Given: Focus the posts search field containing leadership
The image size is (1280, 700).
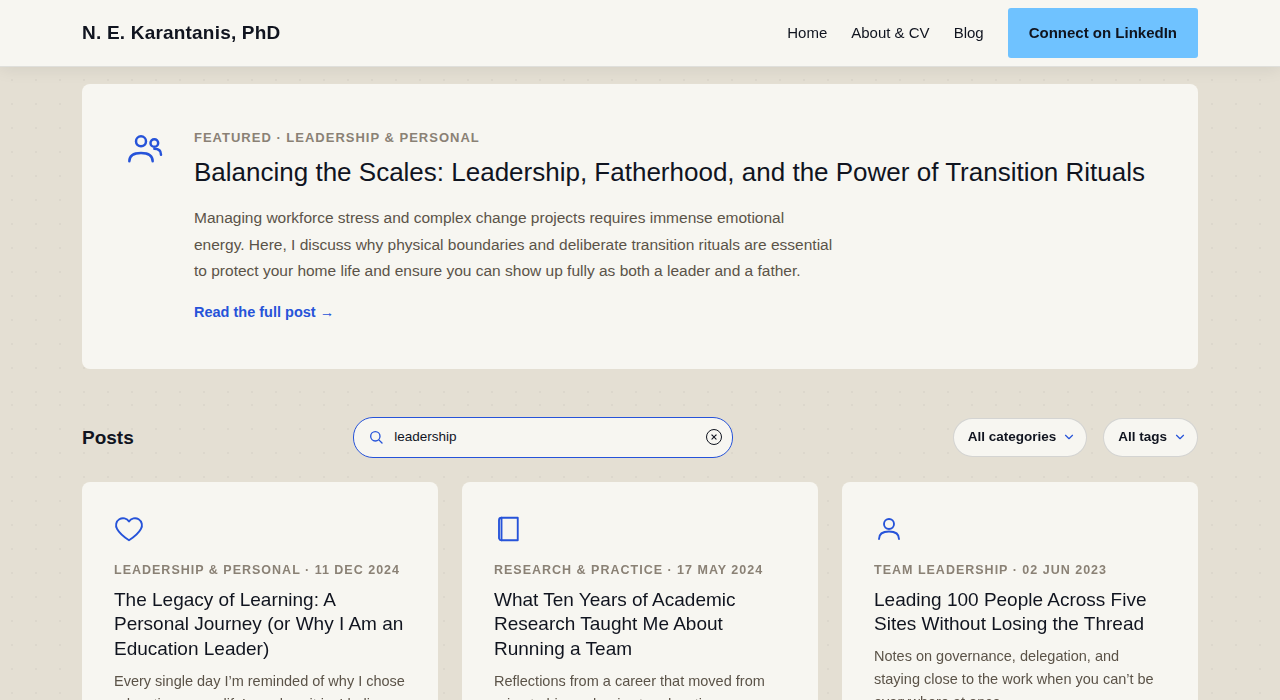Looking at the screenshot, I should [543, 437].
